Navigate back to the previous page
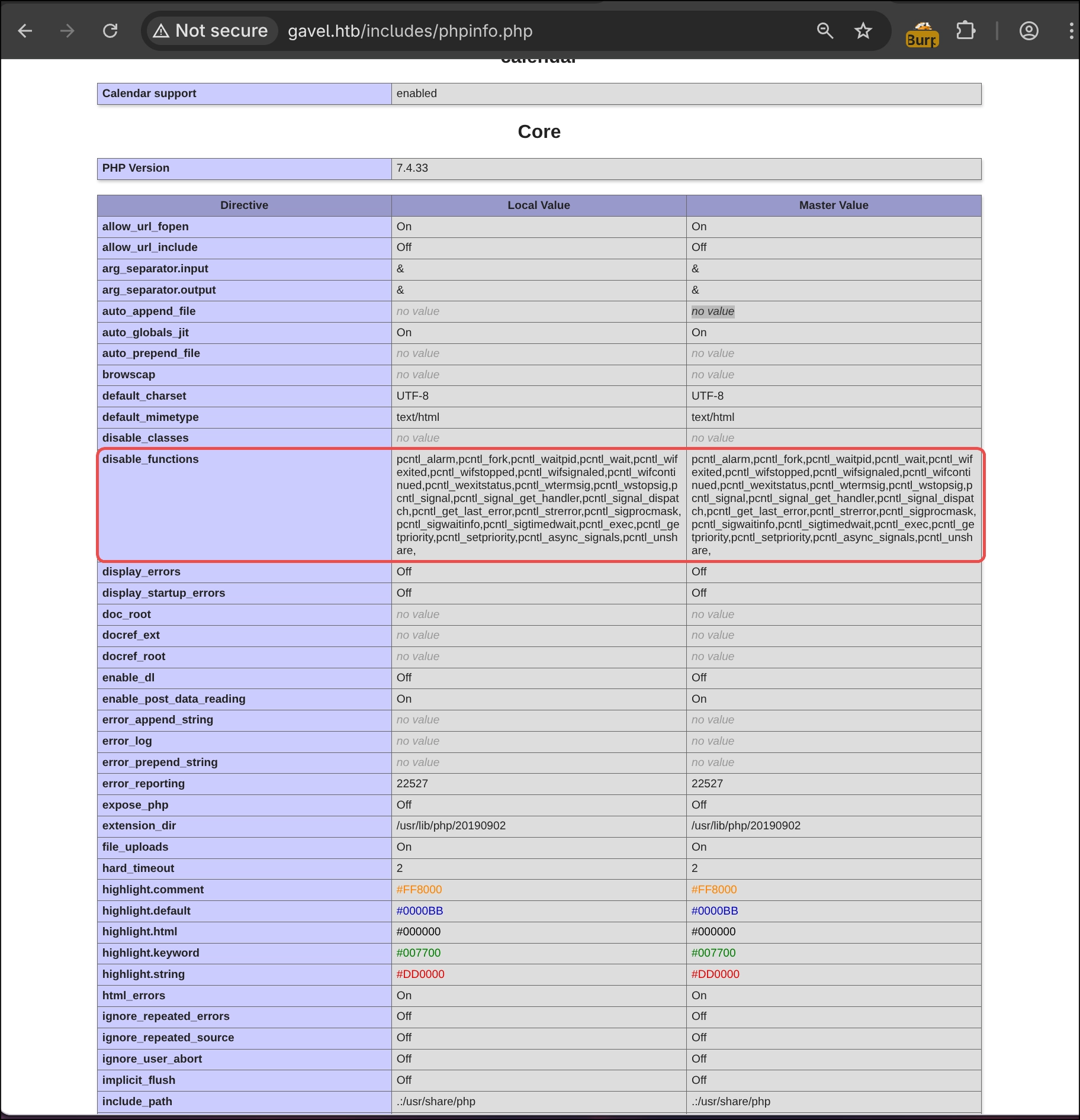 [25, 31]
